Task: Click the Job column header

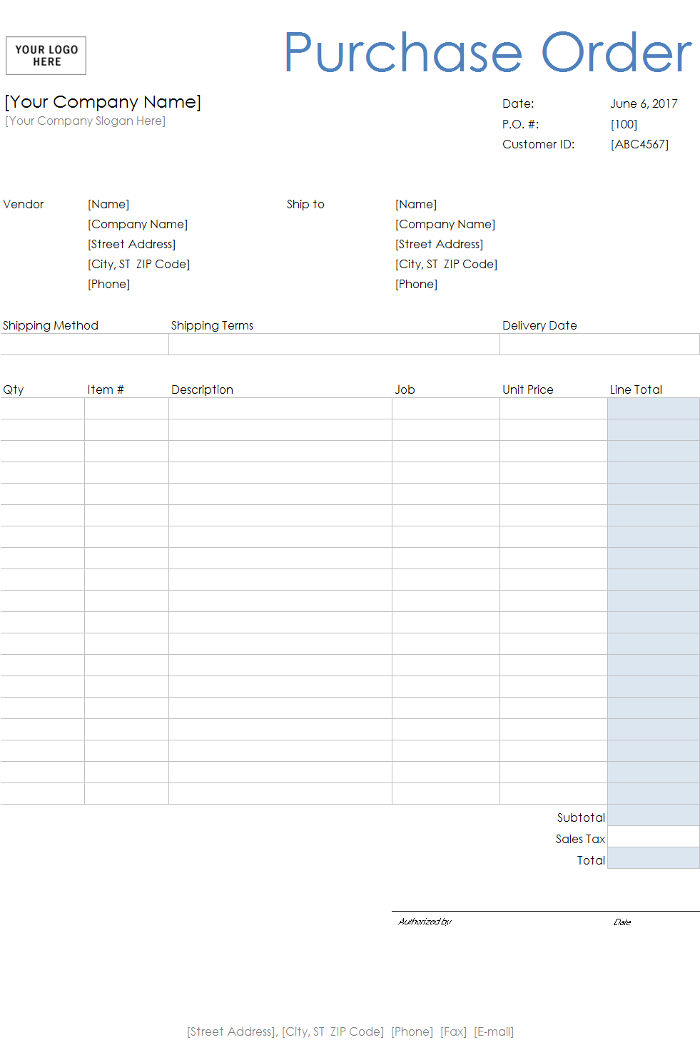Action: [405, 390]
